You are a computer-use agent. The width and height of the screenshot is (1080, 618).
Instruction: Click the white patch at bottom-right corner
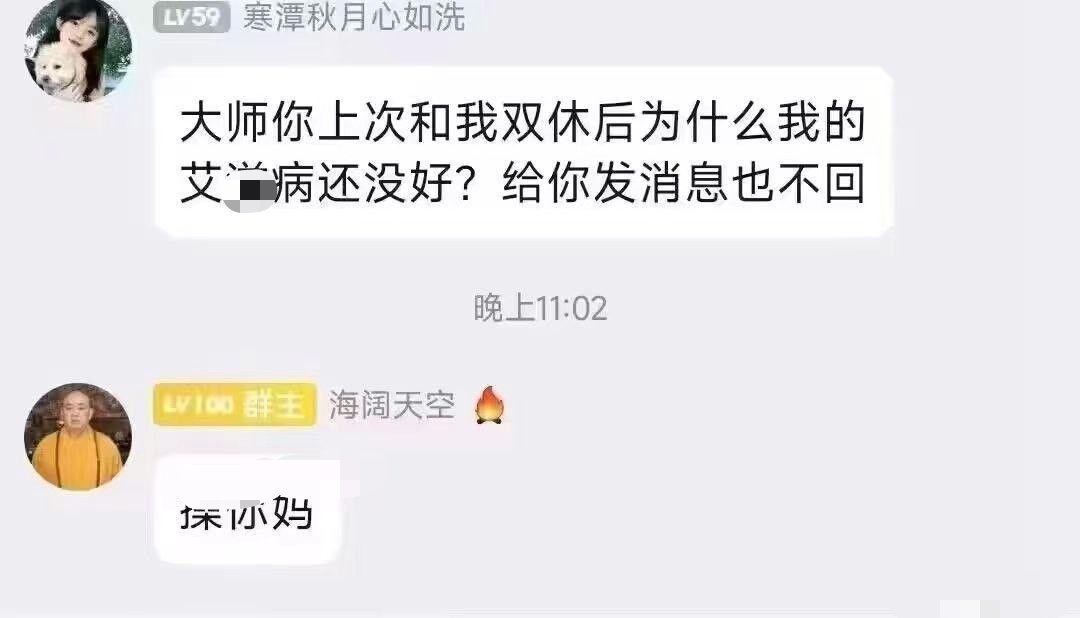point(970,608)
